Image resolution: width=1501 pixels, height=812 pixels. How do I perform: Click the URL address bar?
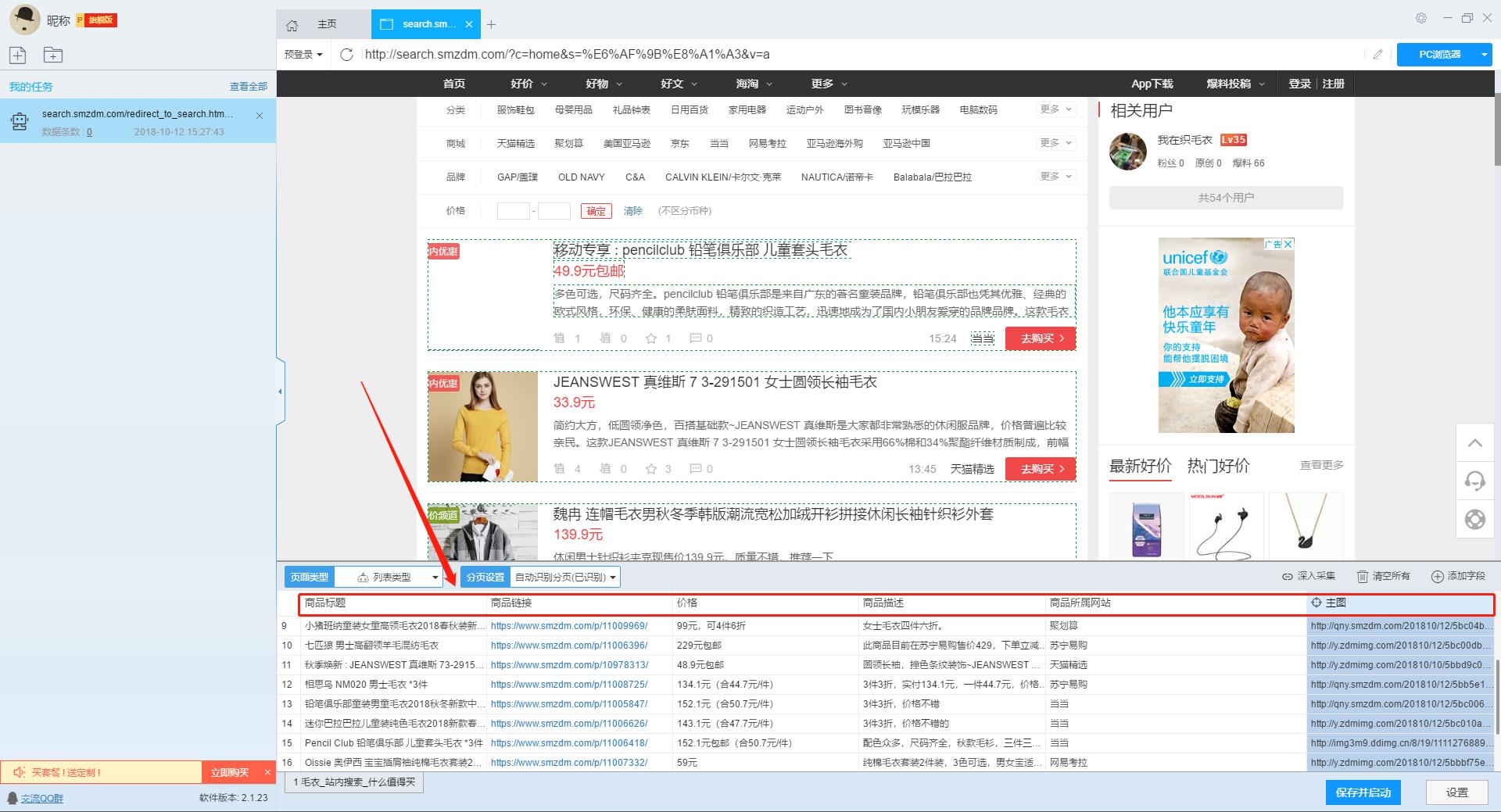(860, 54)
